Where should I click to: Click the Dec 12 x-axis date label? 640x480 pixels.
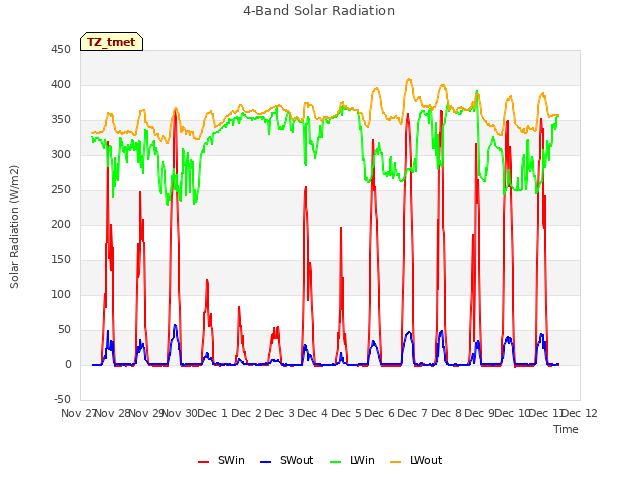580,413
